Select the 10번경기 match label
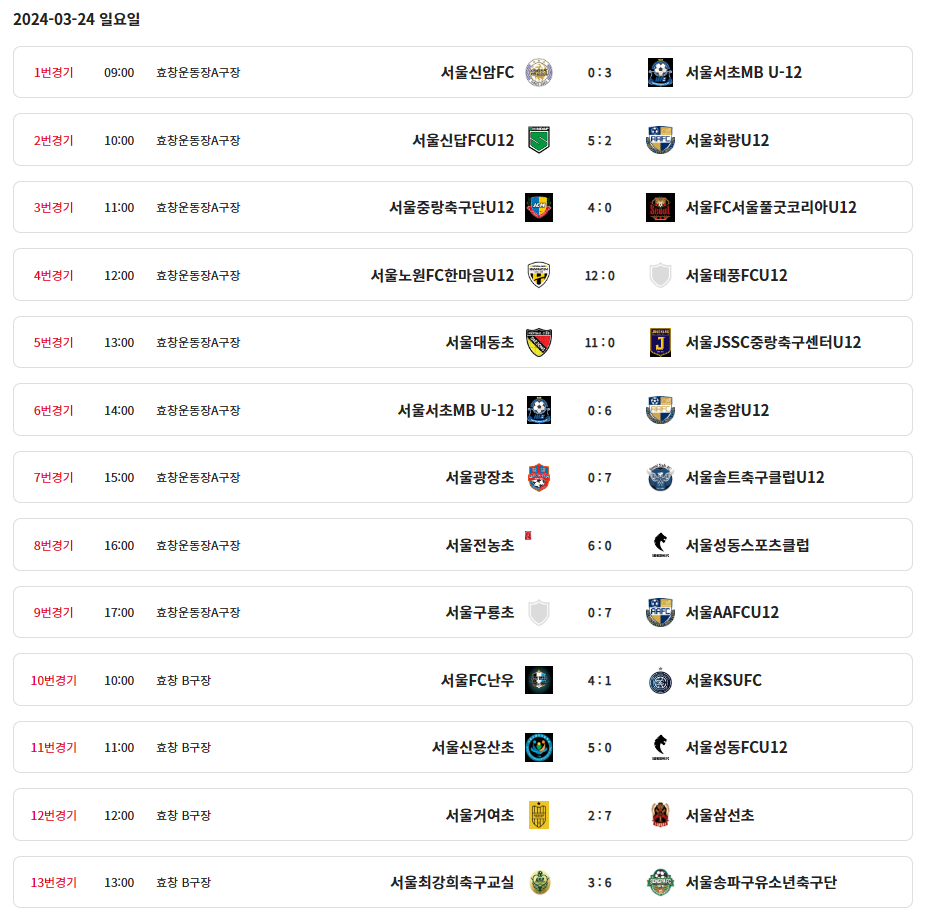 [54, 680]
